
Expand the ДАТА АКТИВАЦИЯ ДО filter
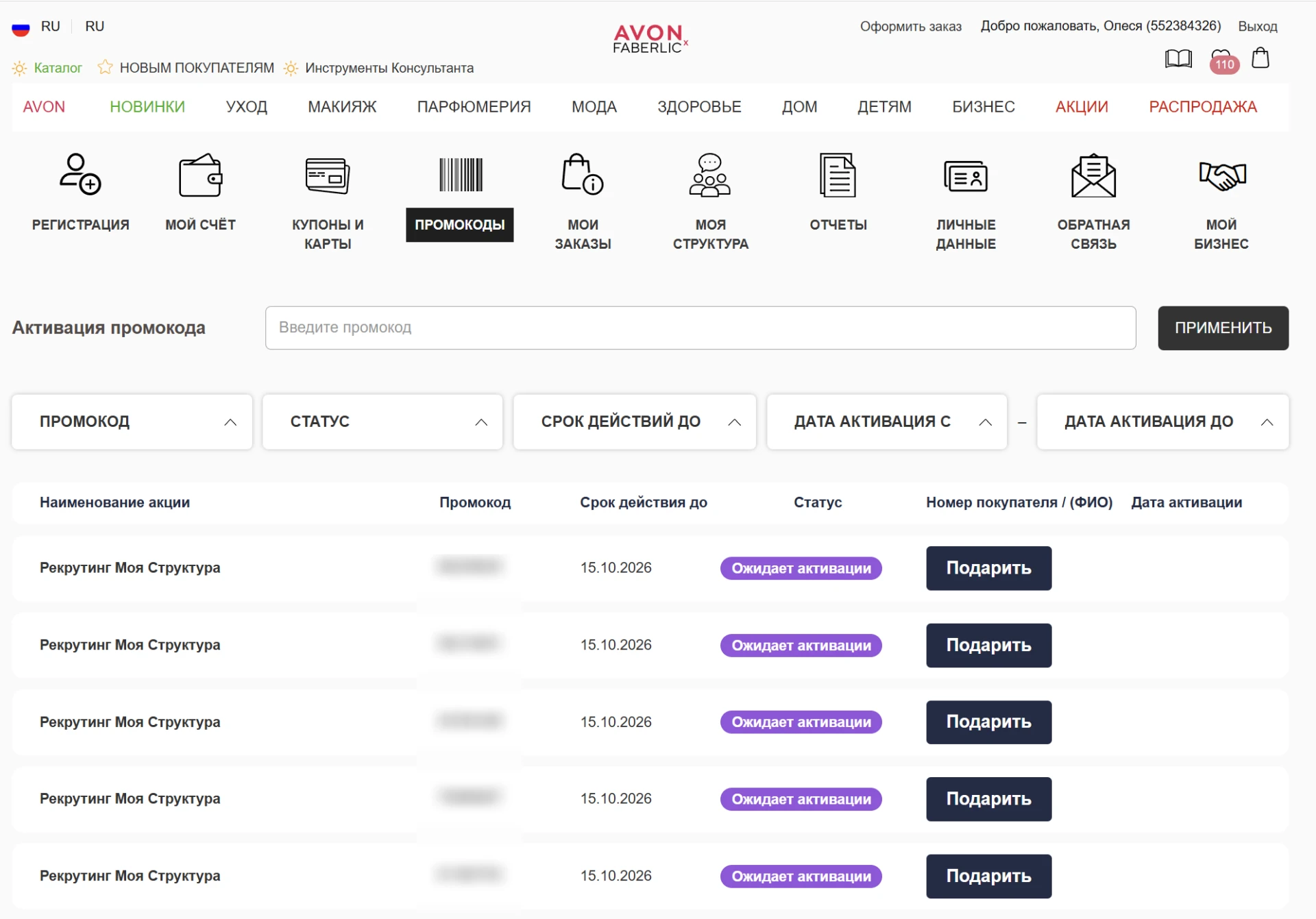click(1163, 421)
